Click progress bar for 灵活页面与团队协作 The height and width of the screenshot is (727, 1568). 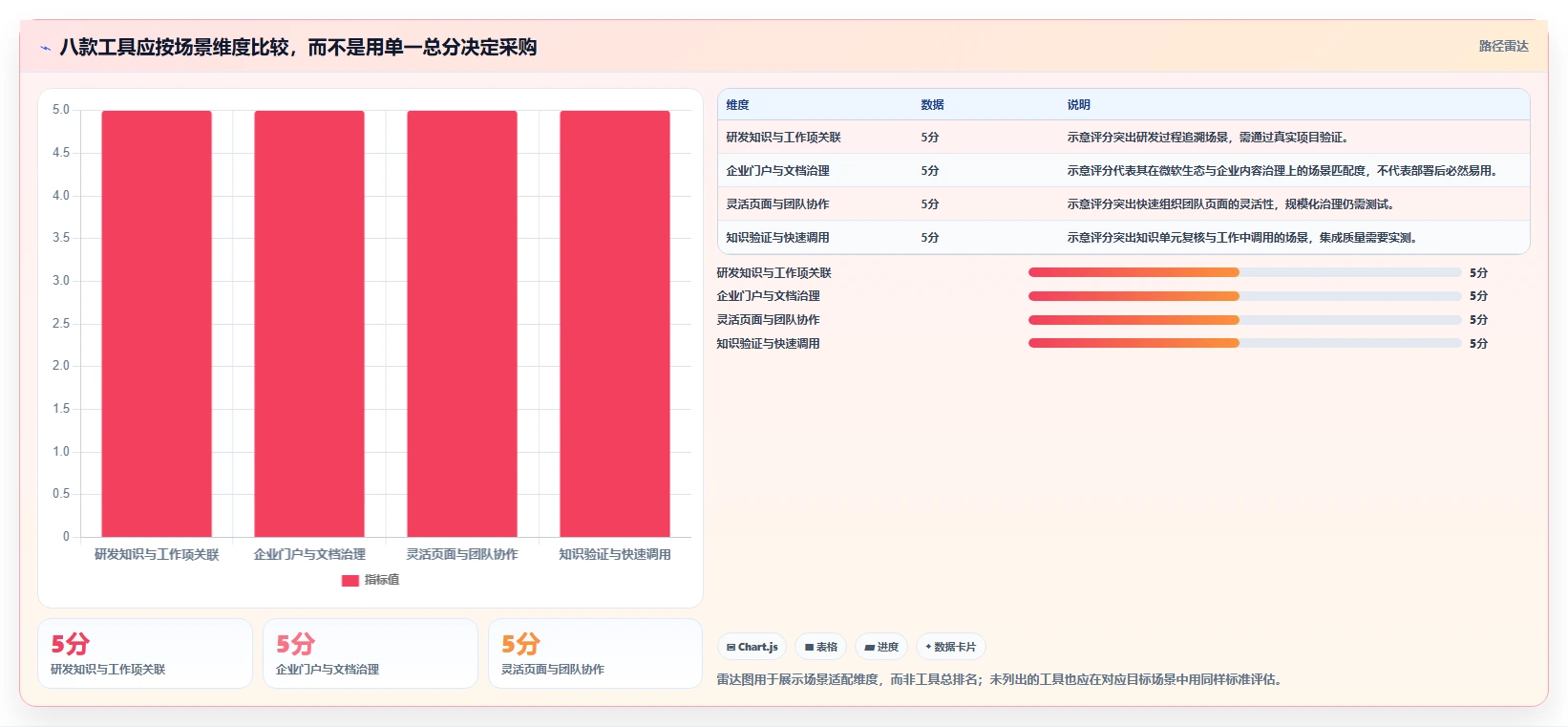coord(1244,320)
